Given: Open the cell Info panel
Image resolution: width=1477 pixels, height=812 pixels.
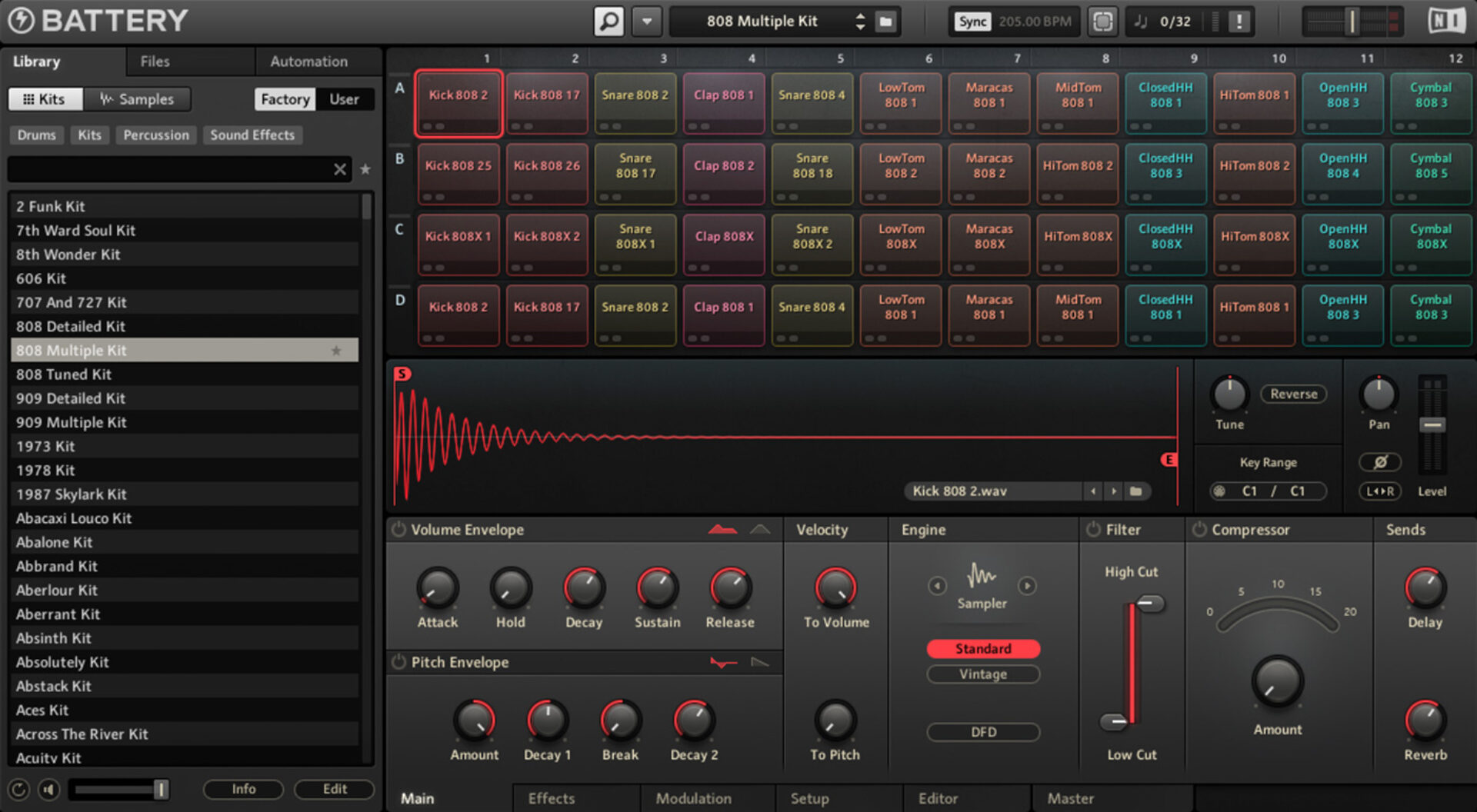Looking at the screenshot, I should tap(243, 789).
